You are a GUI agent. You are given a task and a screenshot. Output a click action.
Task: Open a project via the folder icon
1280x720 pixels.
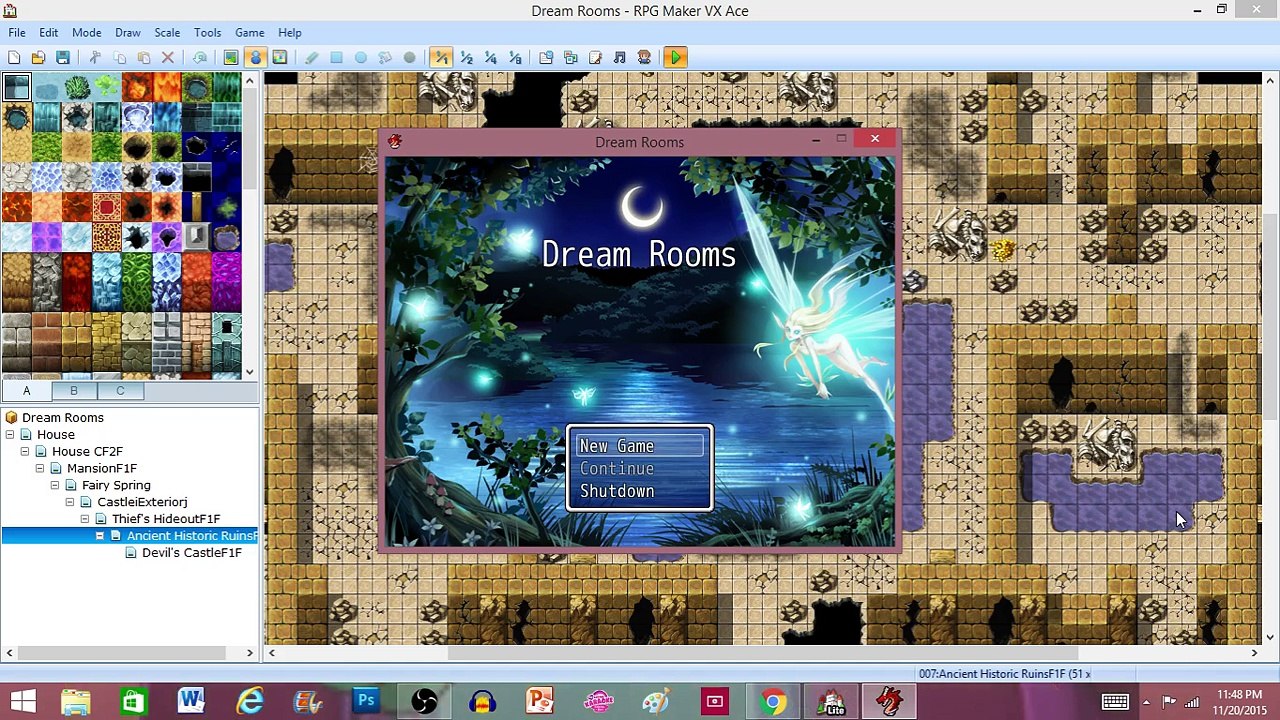pos(38,58)
